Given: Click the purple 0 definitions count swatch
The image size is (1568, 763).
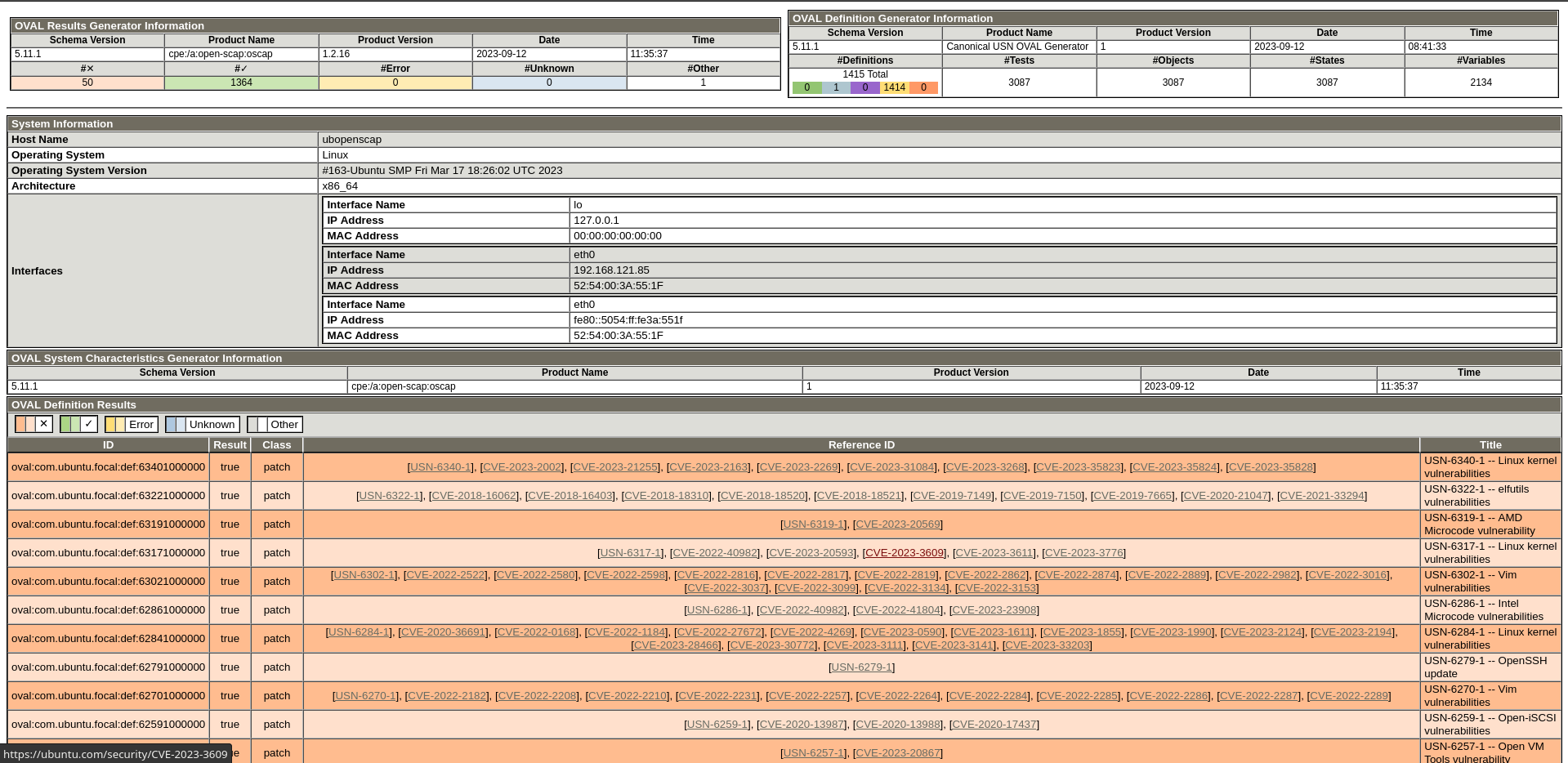Looking at the screenshot, I should point(864,87).
